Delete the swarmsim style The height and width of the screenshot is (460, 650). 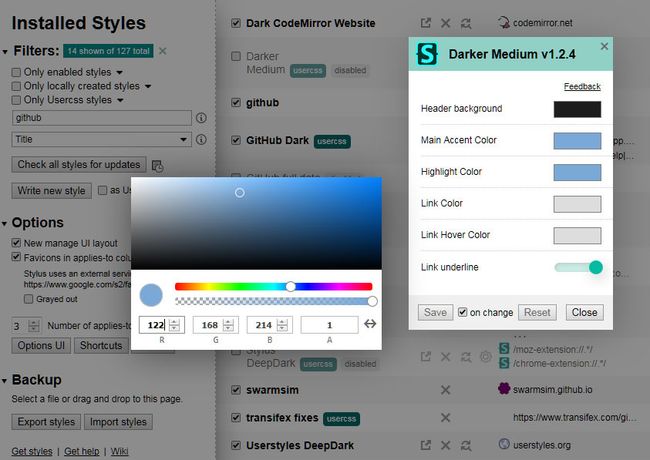(x=446, y=390)
